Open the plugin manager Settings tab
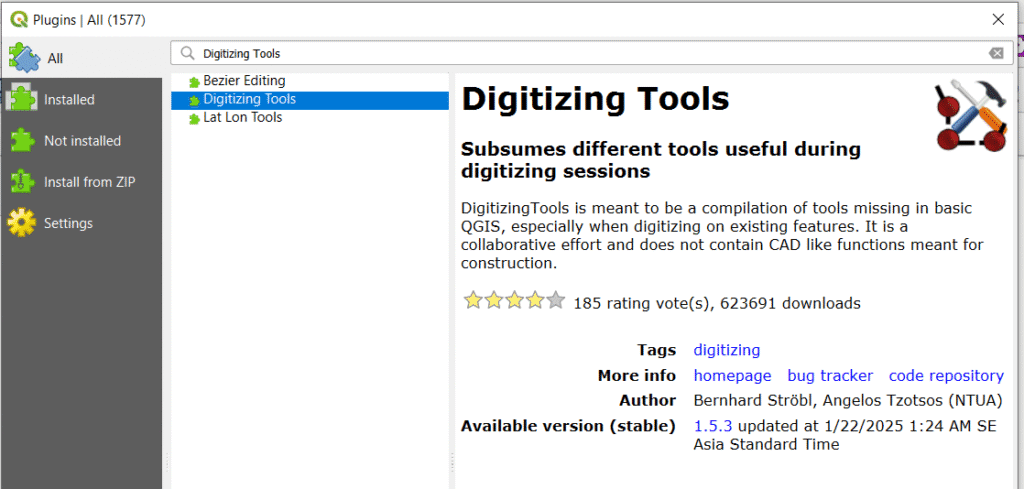Image resolution: width=1024 pixels, height=489 pixels. 81,223
